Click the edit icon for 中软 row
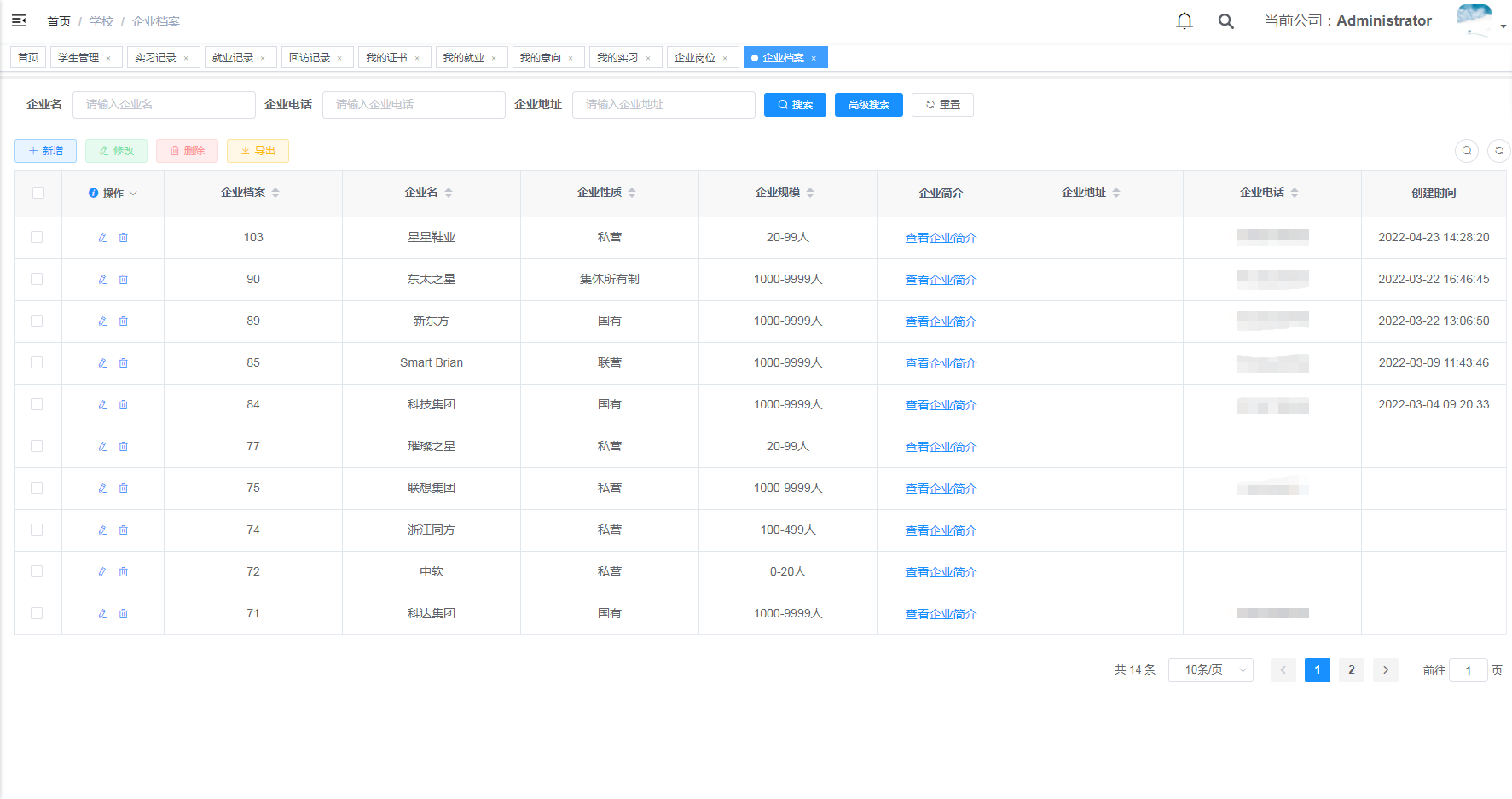Image resolution: width=1512 pixels, height=799 pixels. click(102, 572)
